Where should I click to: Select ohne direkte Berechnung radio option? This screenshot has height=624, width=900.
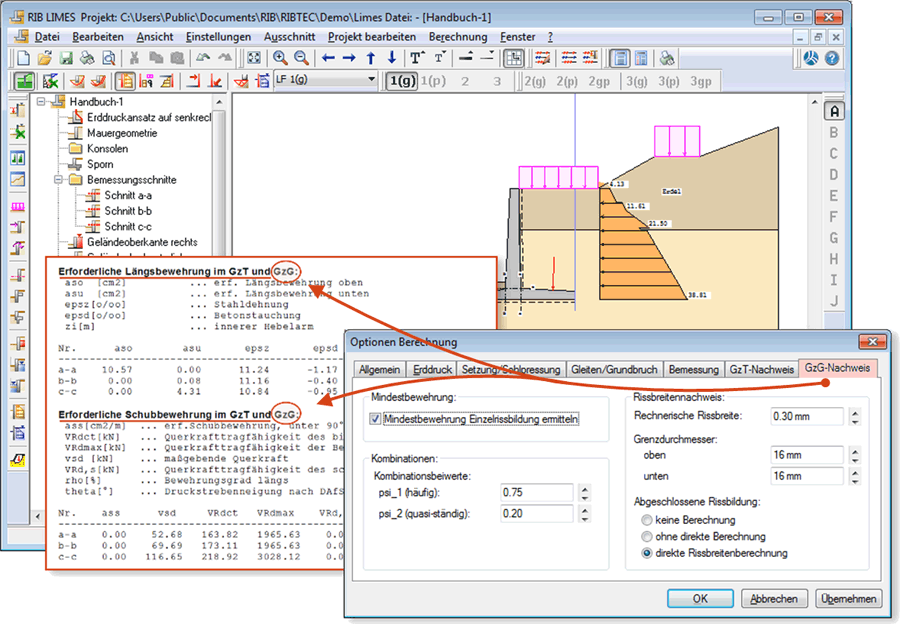click(x=647, y=537)
